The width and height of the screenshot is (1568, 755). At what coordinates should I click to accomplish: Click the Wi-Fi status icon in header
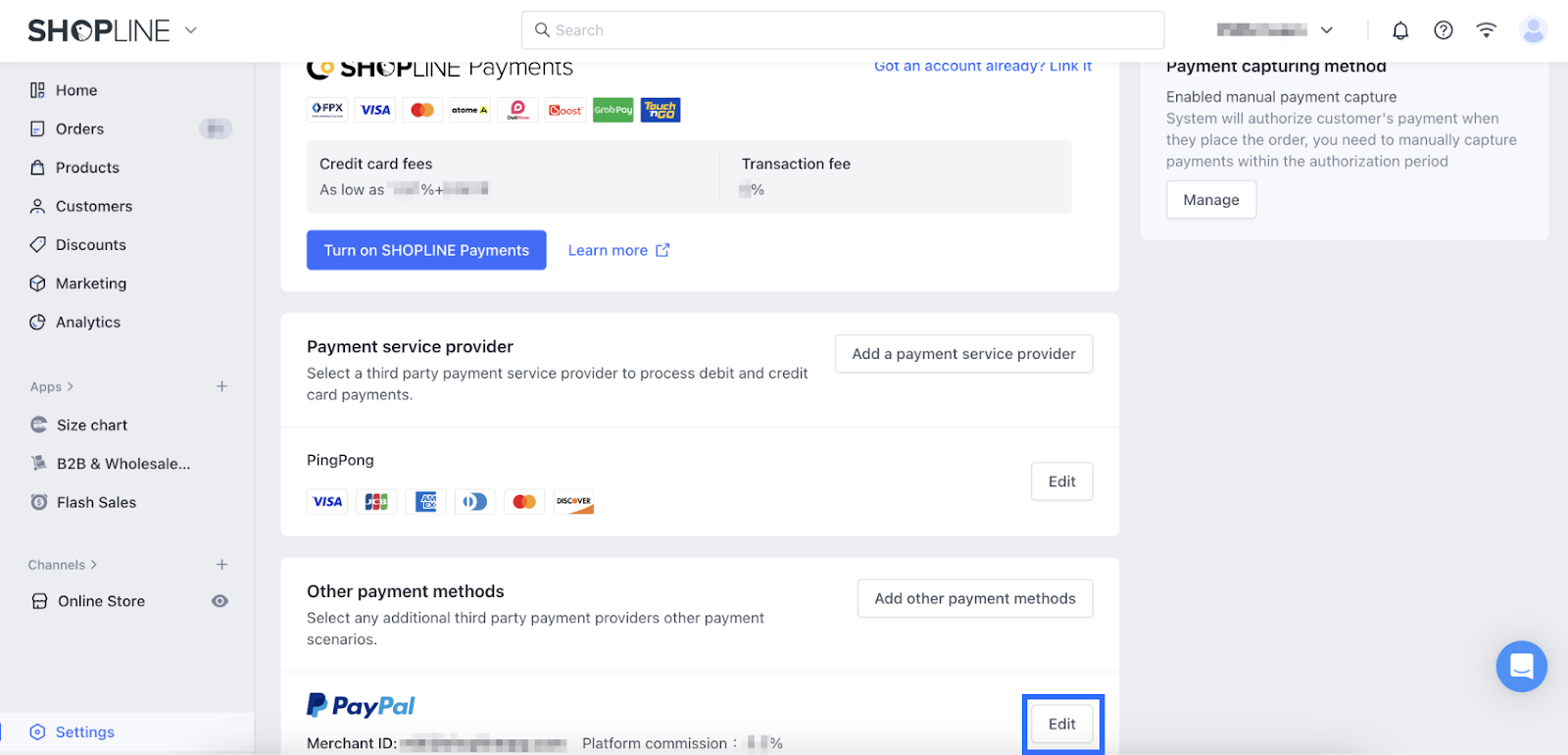[1487, 30]
